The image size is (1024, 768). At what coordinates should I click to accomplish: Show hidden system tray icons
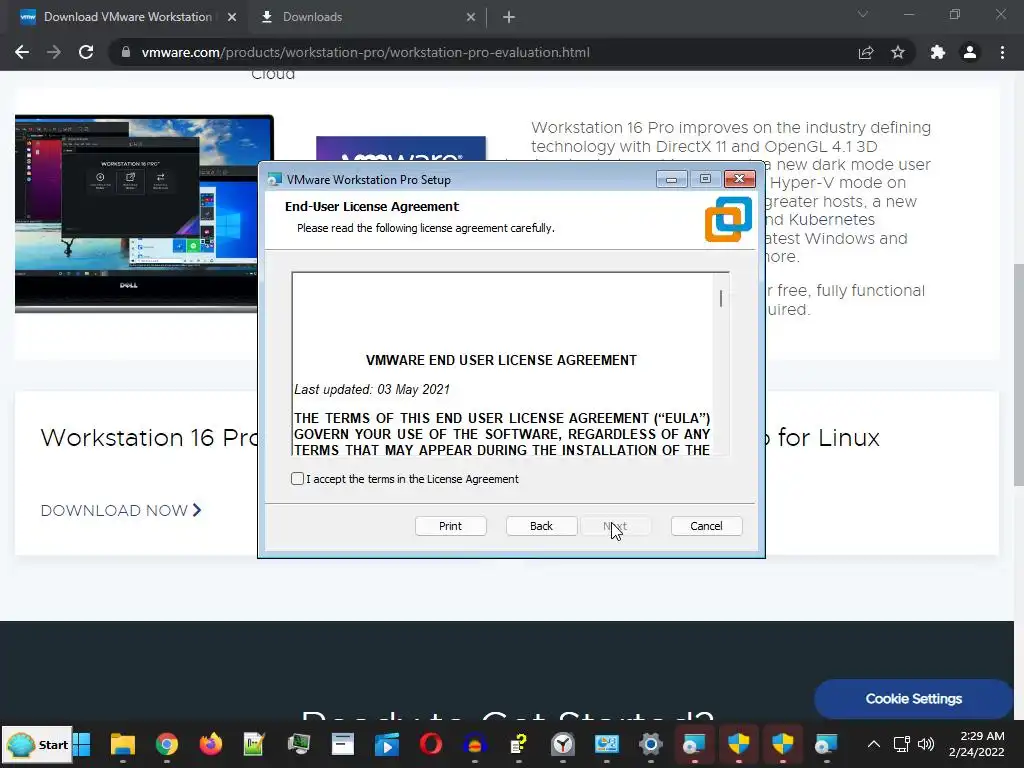click(874, 744)
